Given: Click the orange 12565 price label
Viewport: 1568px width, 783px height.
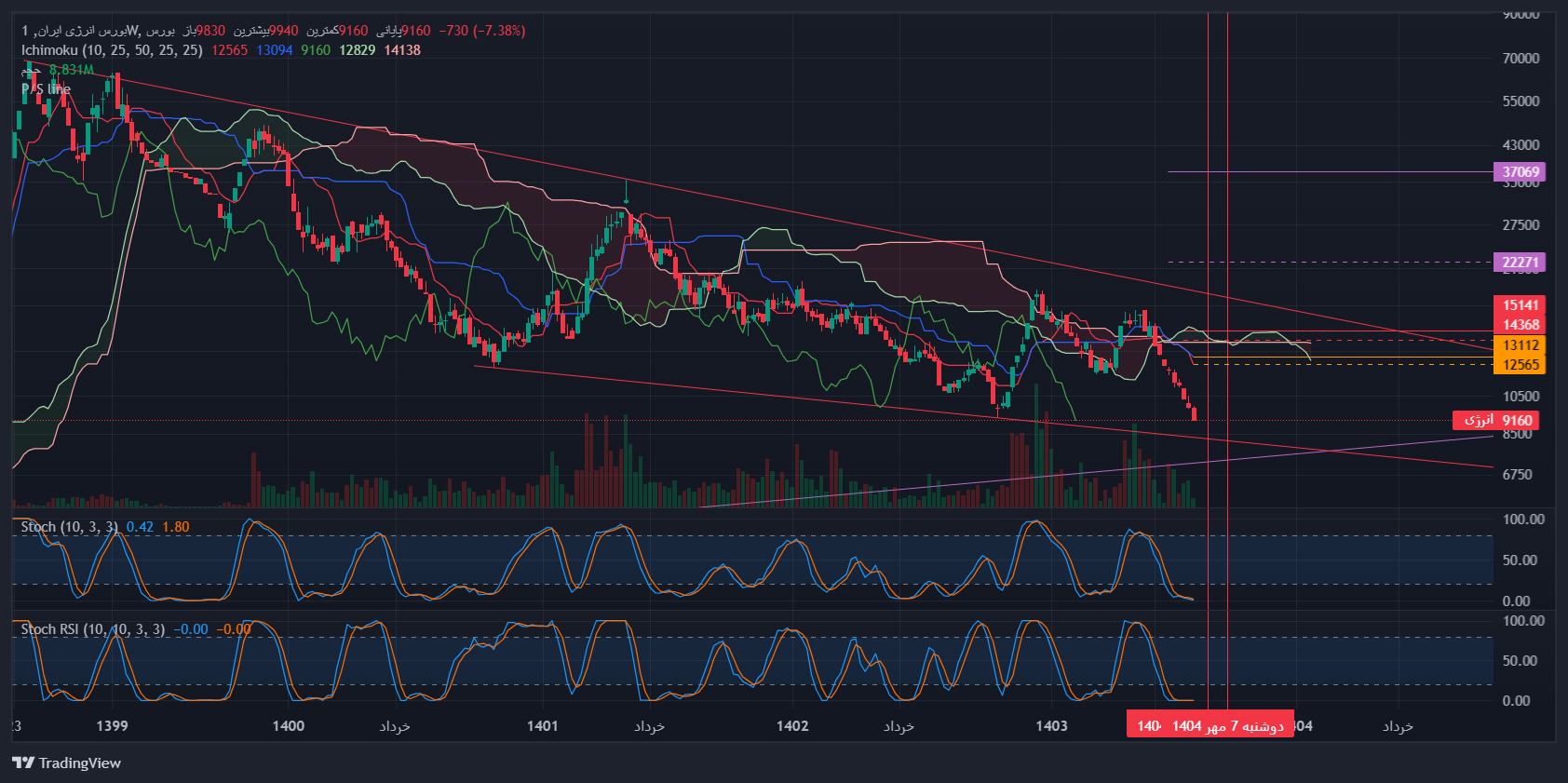Looking at the screenshot, I should click(1520, 365).
